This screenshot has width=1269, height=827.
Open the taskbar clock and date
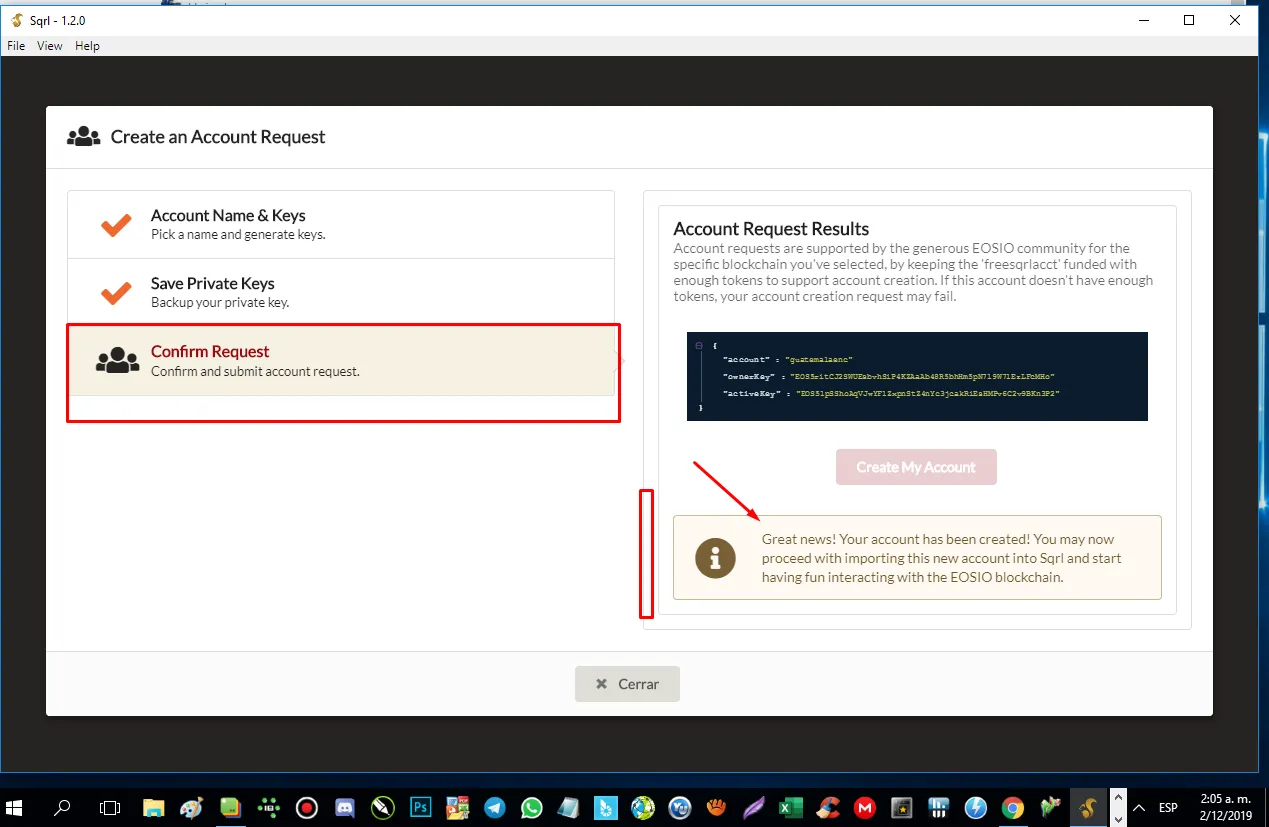pos(1224,807)
